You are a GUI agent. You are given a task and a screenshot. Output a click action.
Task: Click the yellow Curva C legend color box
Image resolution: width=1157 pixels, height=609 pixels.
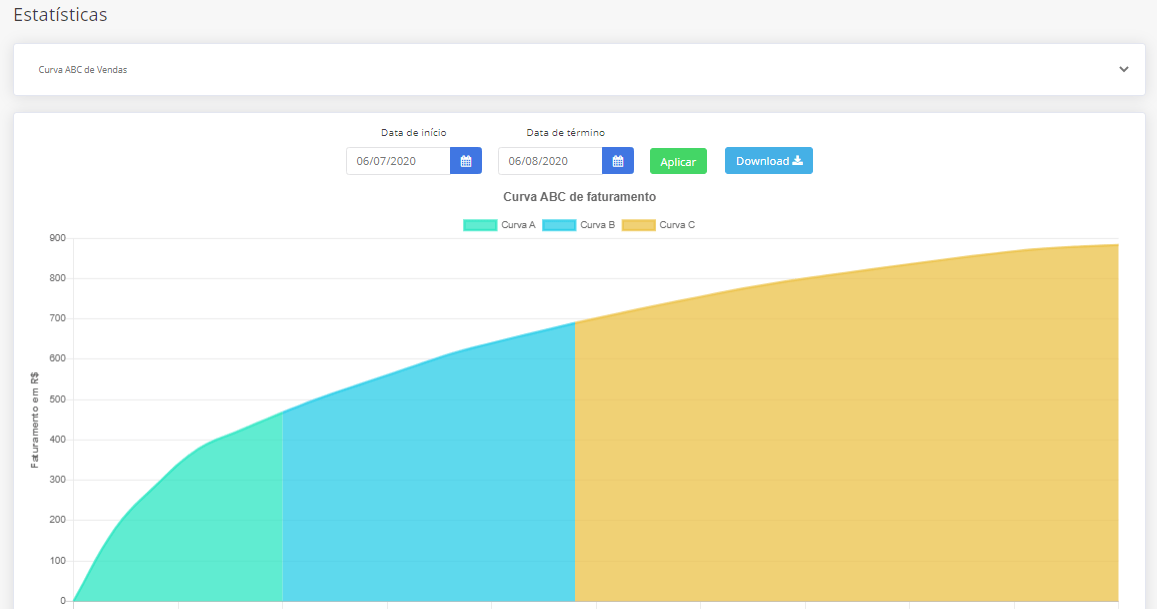(x=638, y=225)
